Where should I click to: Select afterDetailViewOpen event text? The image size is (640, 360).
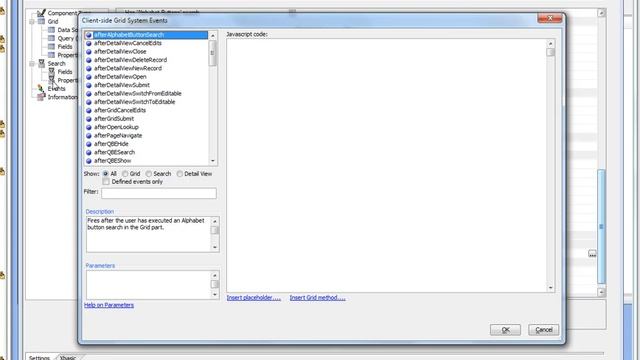click(120, 77)
